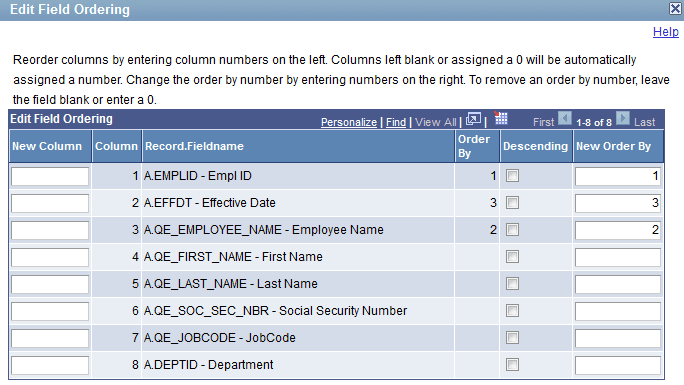
Task: Check Descending for First Name row
Action: [513, 257]
